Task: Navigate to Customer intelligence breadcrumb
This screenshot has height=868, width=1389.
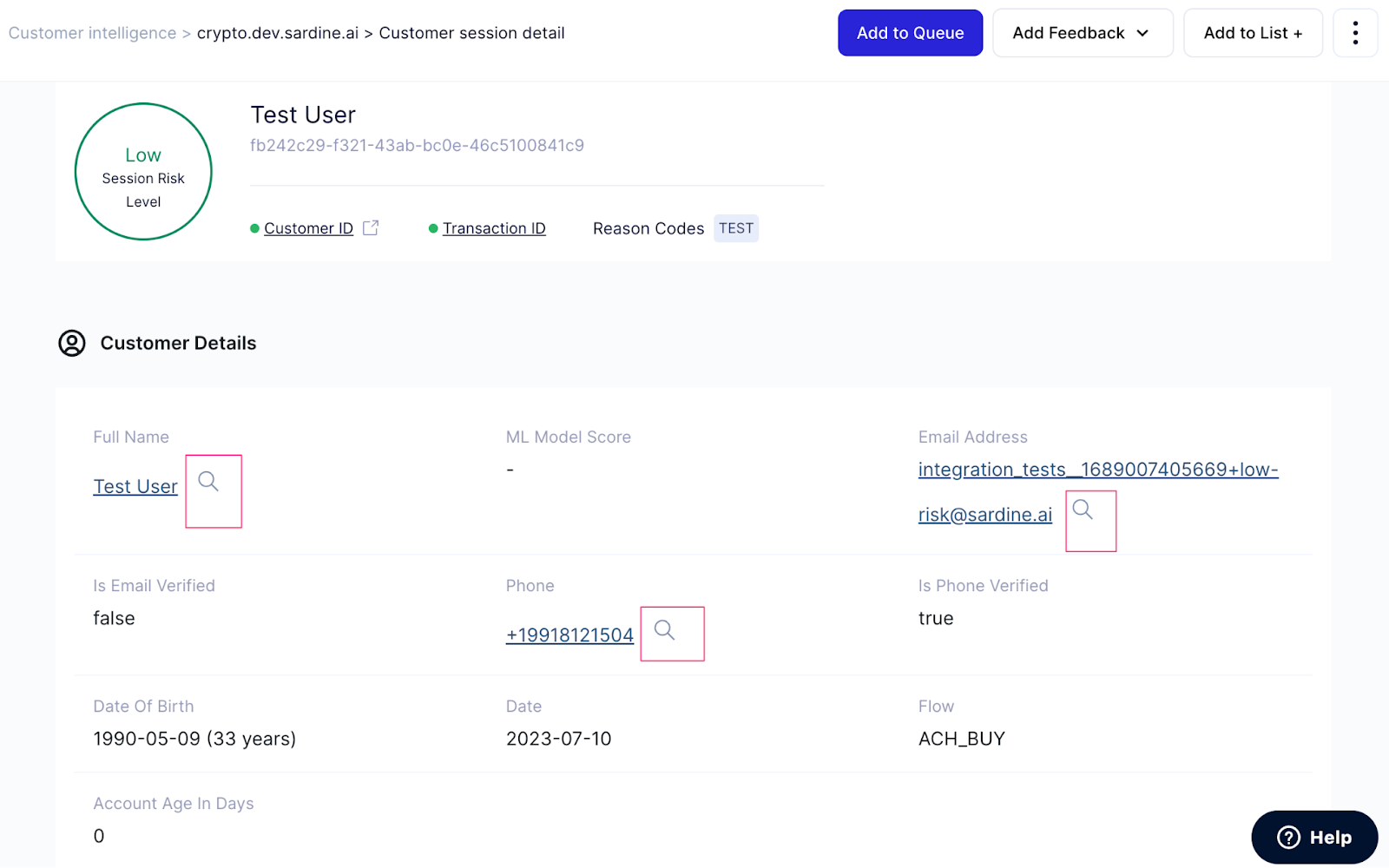Action: click(x=92, y=32)
